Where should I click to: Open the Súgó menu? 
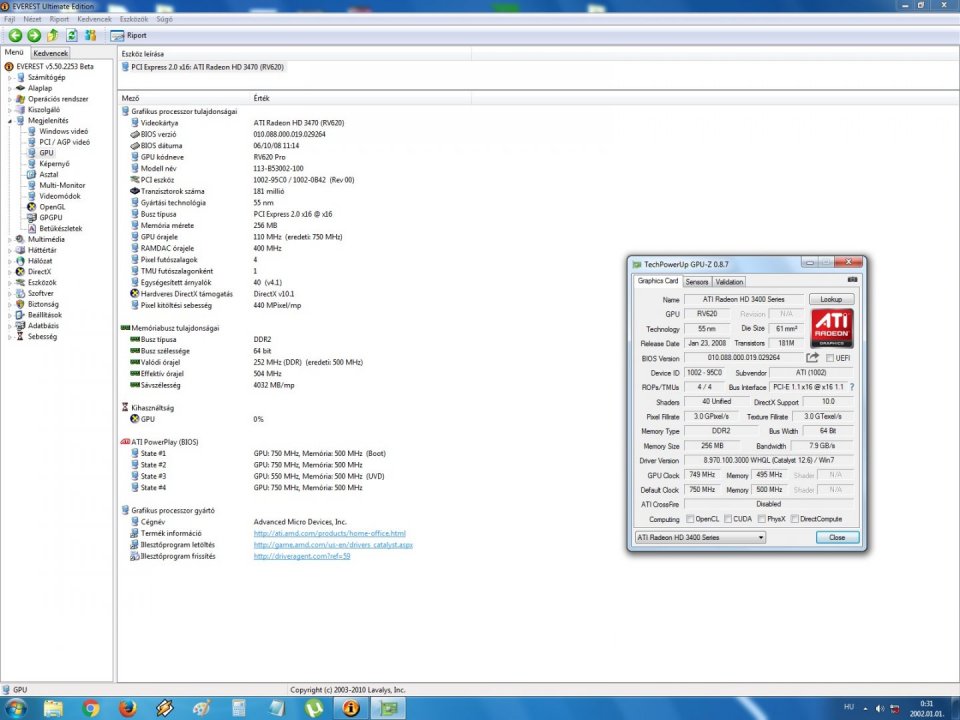[164, 19]
